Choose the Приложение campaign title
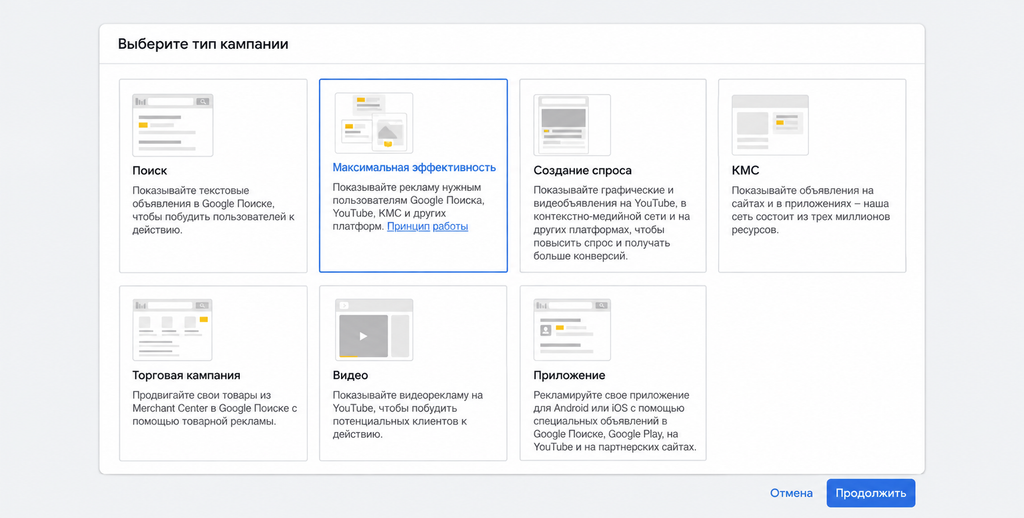1024x518 pixels. [x=569, y=376]
